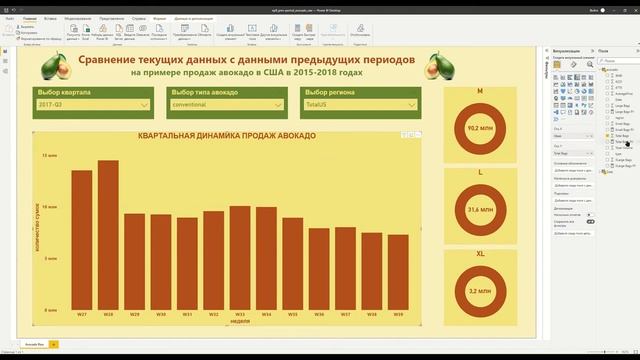This screenshot has width=640, height=360.
Task: Open the avocado type dropdown conventional
Action: click(x=227, y=105)
